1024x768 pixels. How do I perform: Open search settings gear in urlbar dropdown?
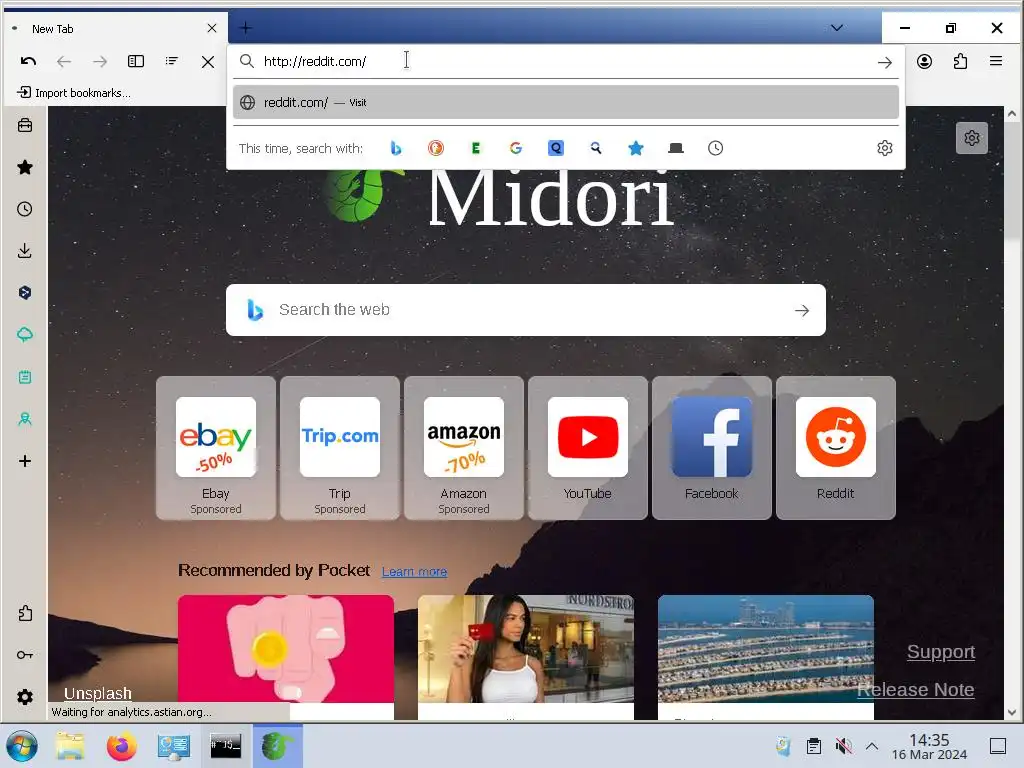[885, 148]
